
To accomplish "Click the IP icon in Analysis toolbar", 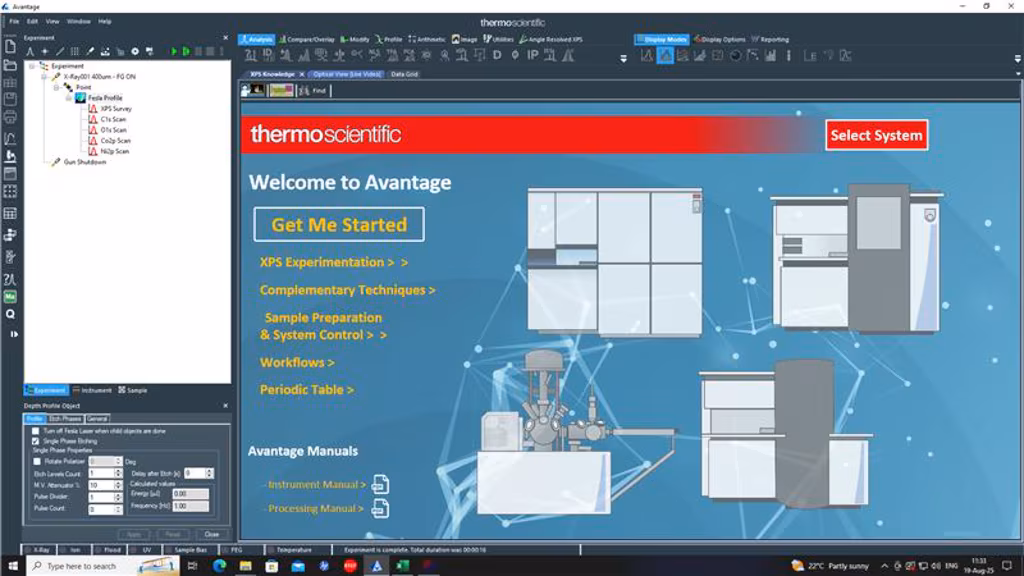I will click(533, 55).
